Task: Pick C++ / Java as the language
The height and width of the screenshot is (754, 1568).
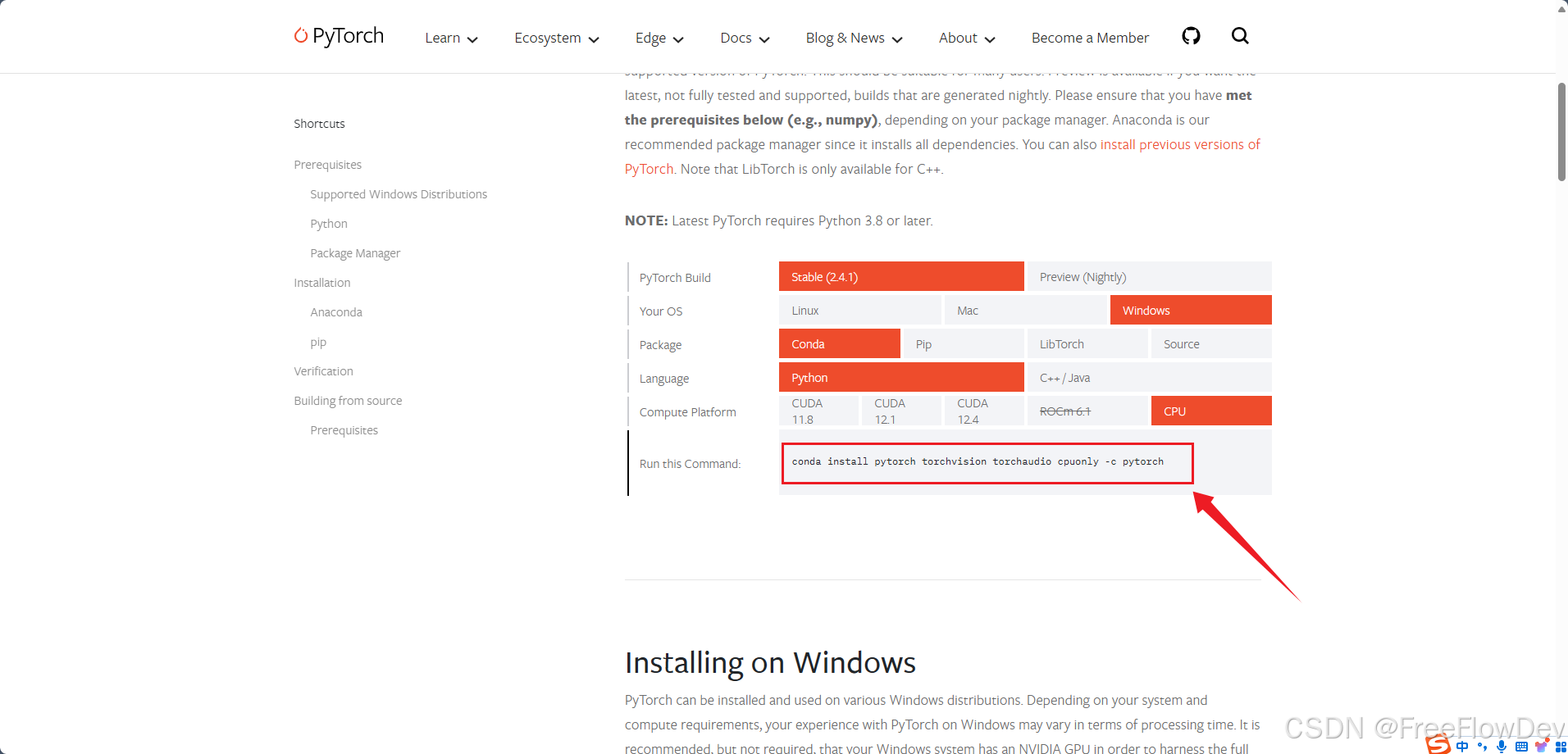Action: 1149,377
